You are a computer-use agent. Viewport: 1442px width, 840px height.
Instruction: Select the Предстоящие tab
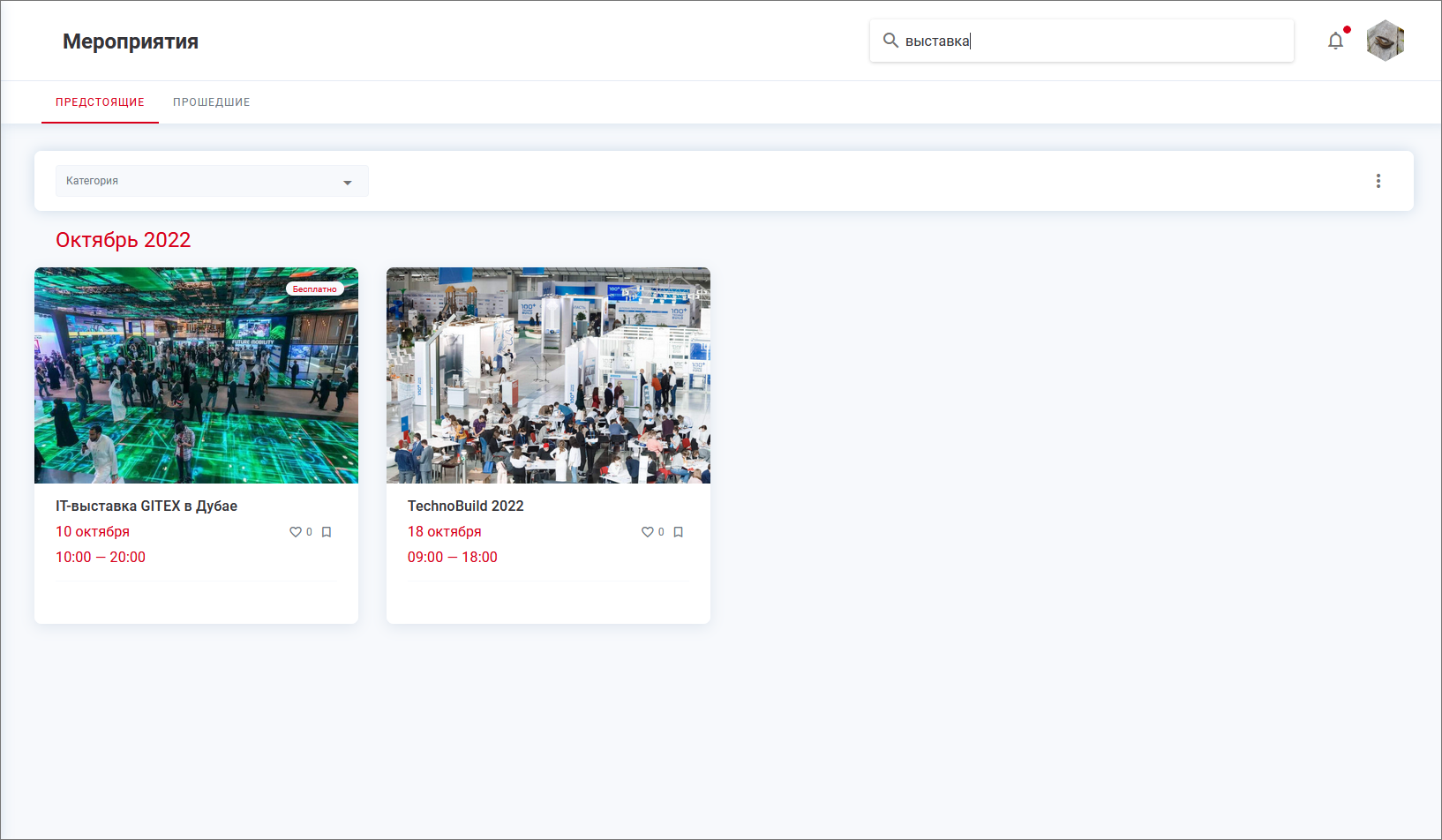[100, 102]
